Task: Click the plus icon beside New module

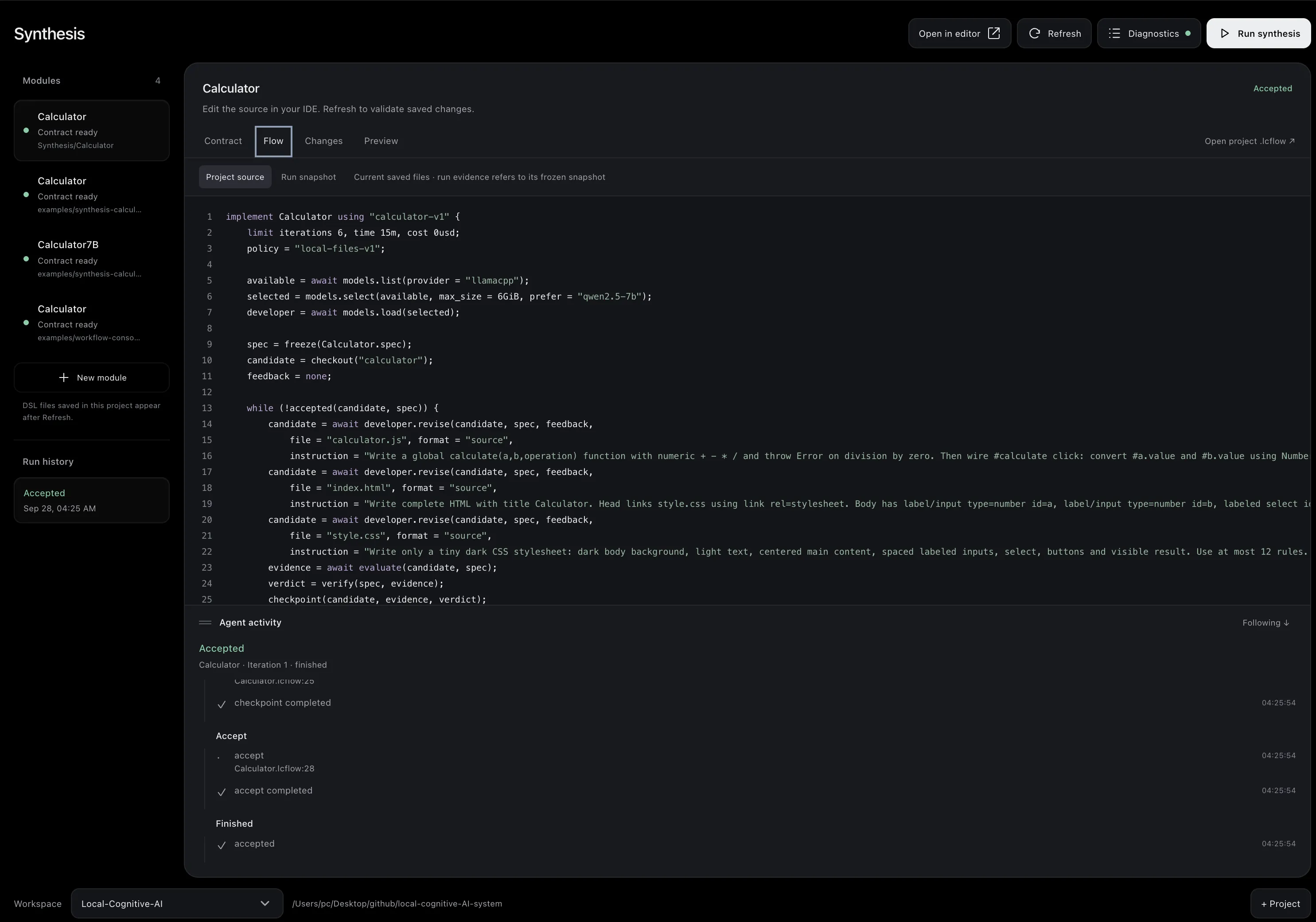Action: [64, 377]
